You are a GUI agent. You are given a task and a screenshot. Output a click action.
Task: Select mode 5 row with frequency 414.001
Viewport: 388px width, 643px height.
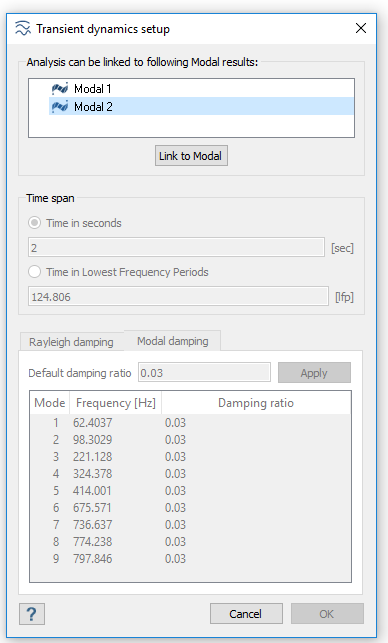[x=190, y=490]
